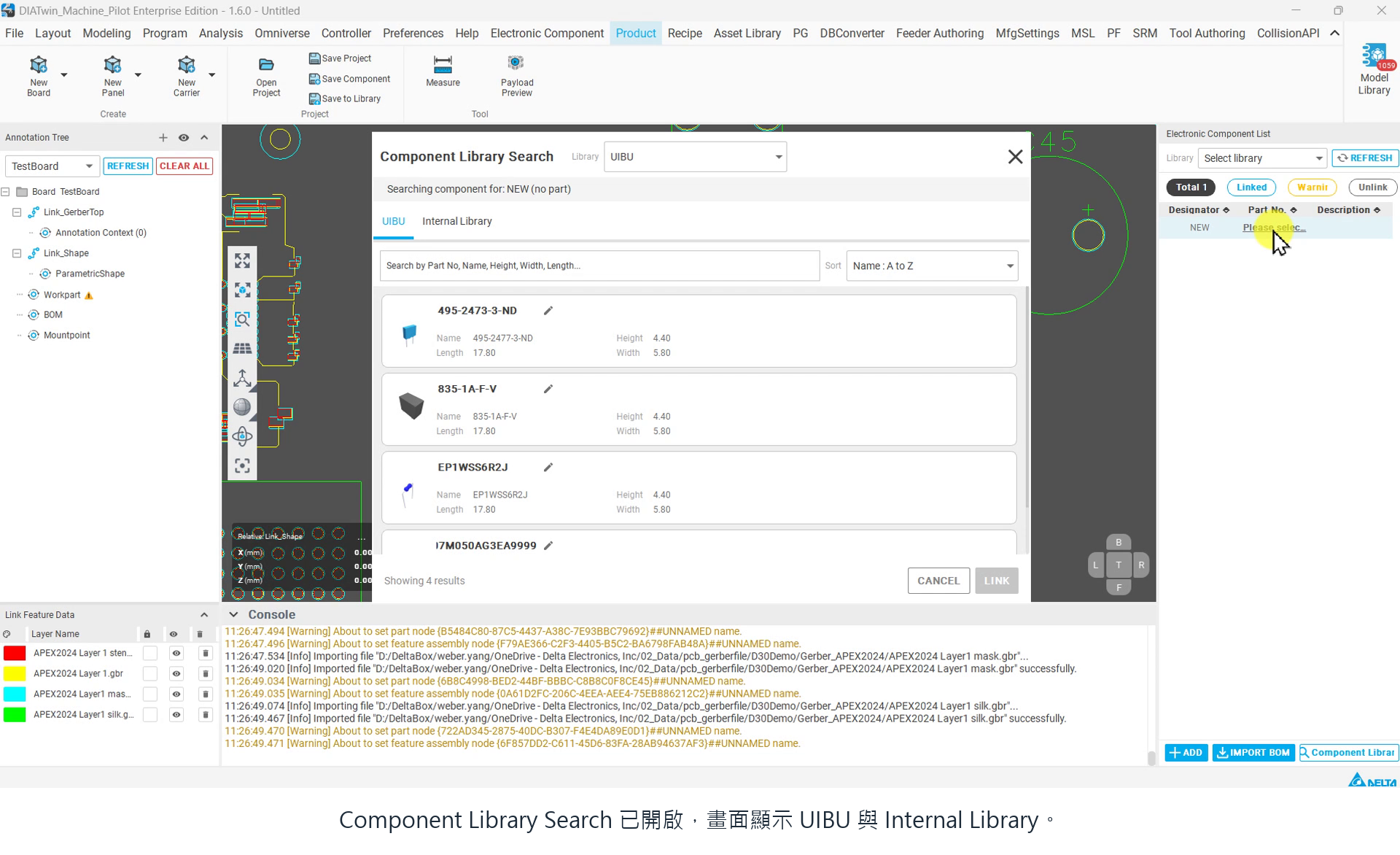The height and width of the screenshot is (855, 1400).
Task: Collapse the Link Feature Data panel
Action: [x=204, y=615]
